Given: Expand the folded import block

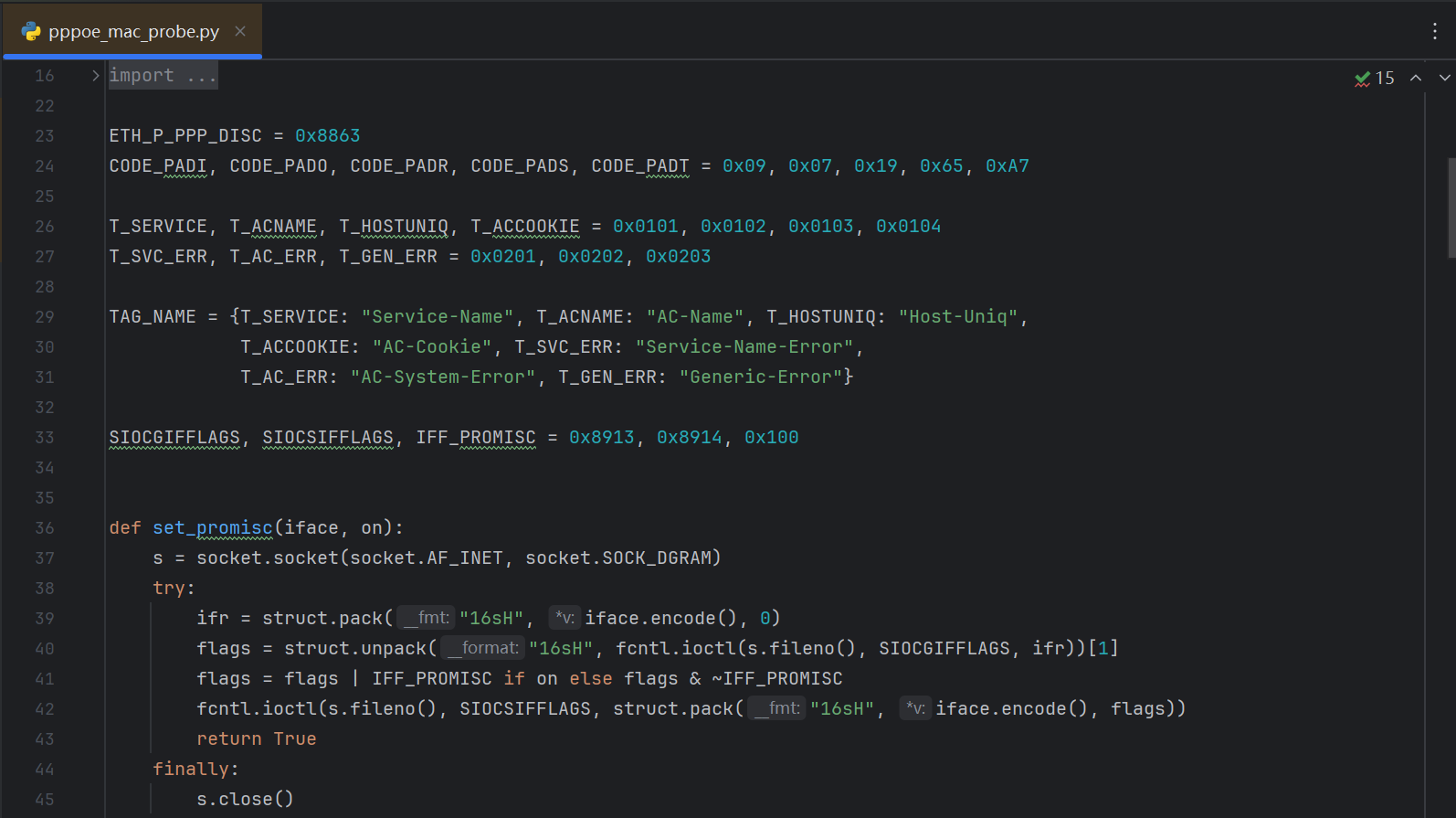Looking at the screenshot, I should pos(95,76).
